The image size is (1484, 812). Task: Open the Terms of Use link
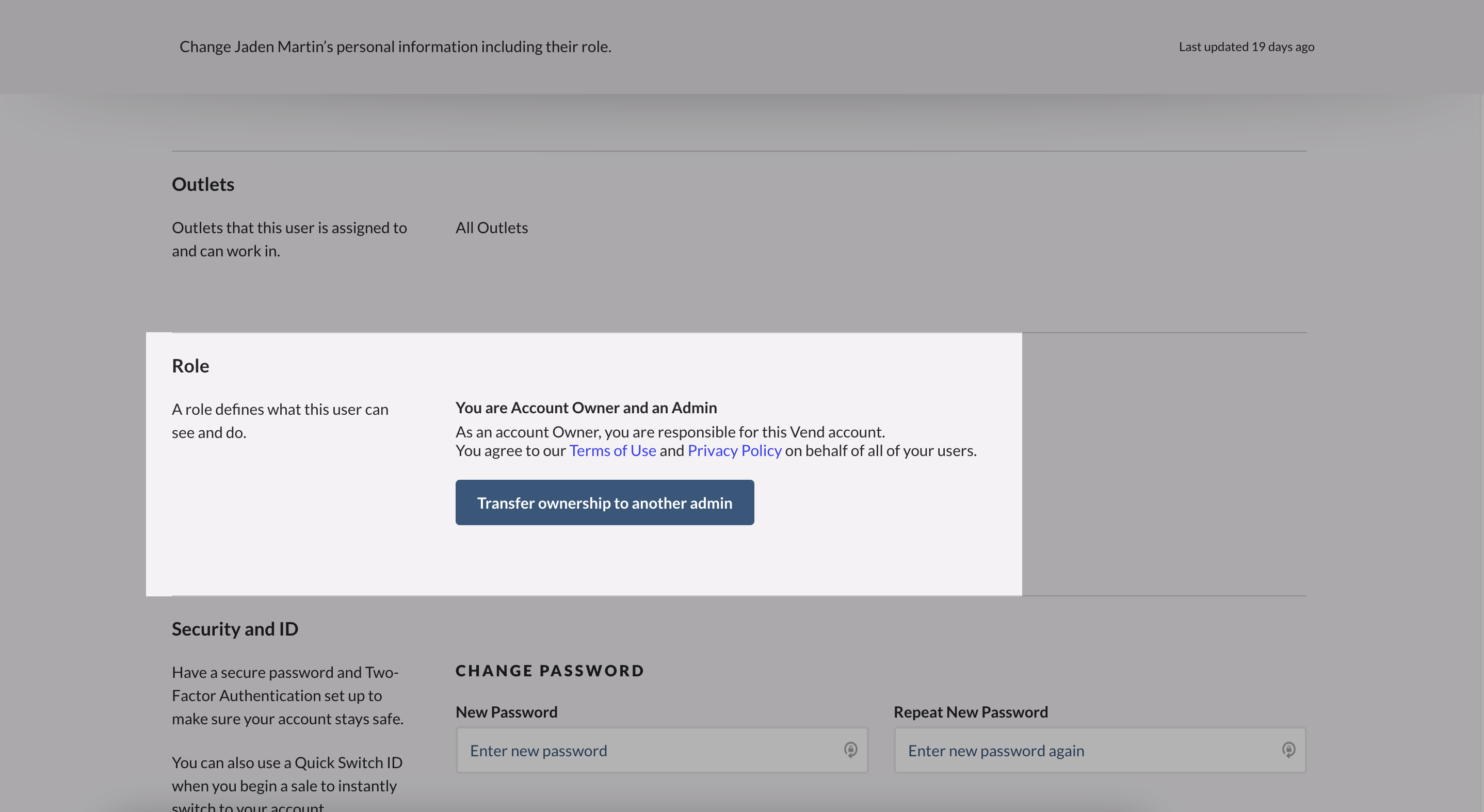coord(612,450)
